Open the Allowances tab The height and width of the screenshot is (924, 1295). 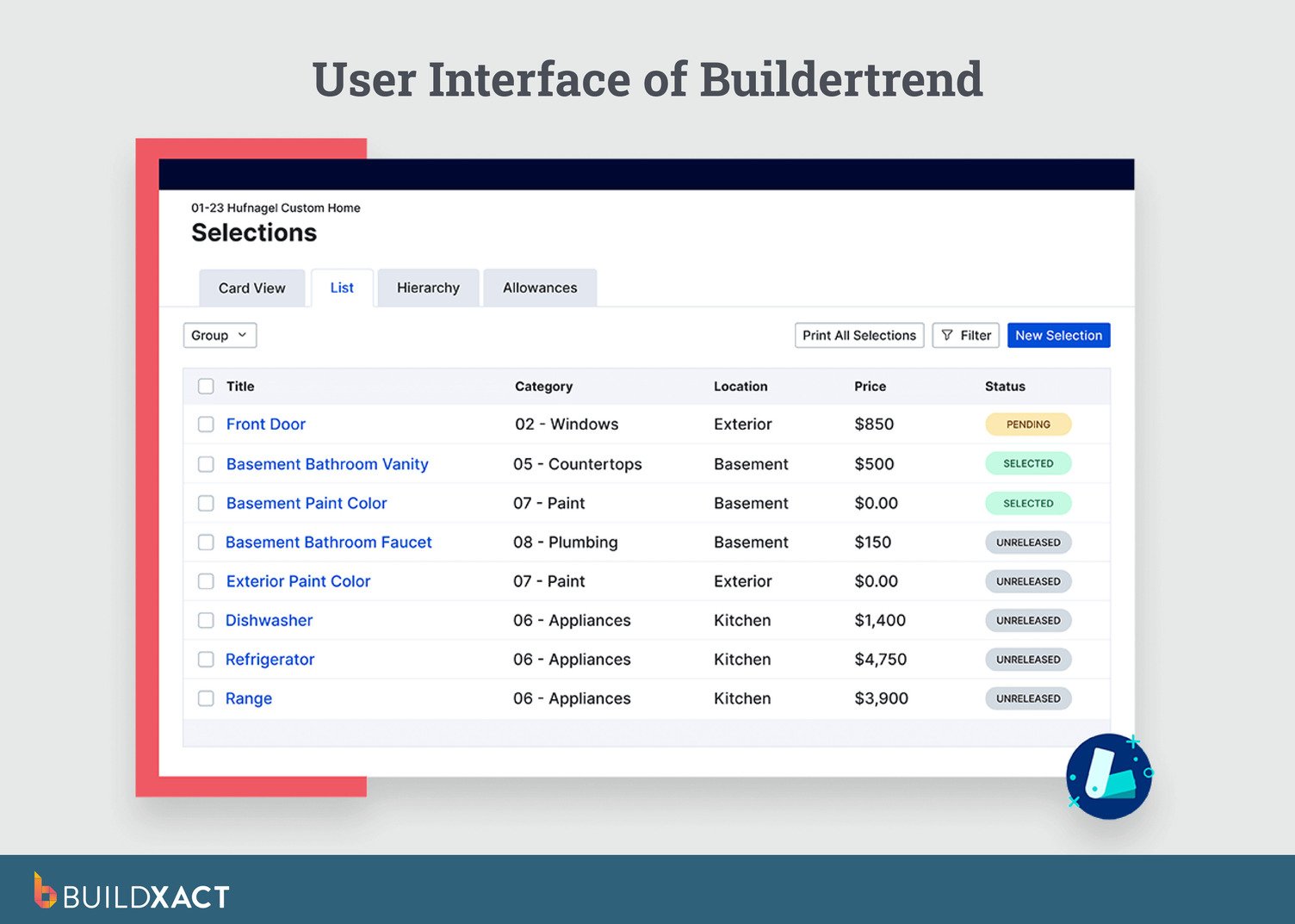pos(540,288)
